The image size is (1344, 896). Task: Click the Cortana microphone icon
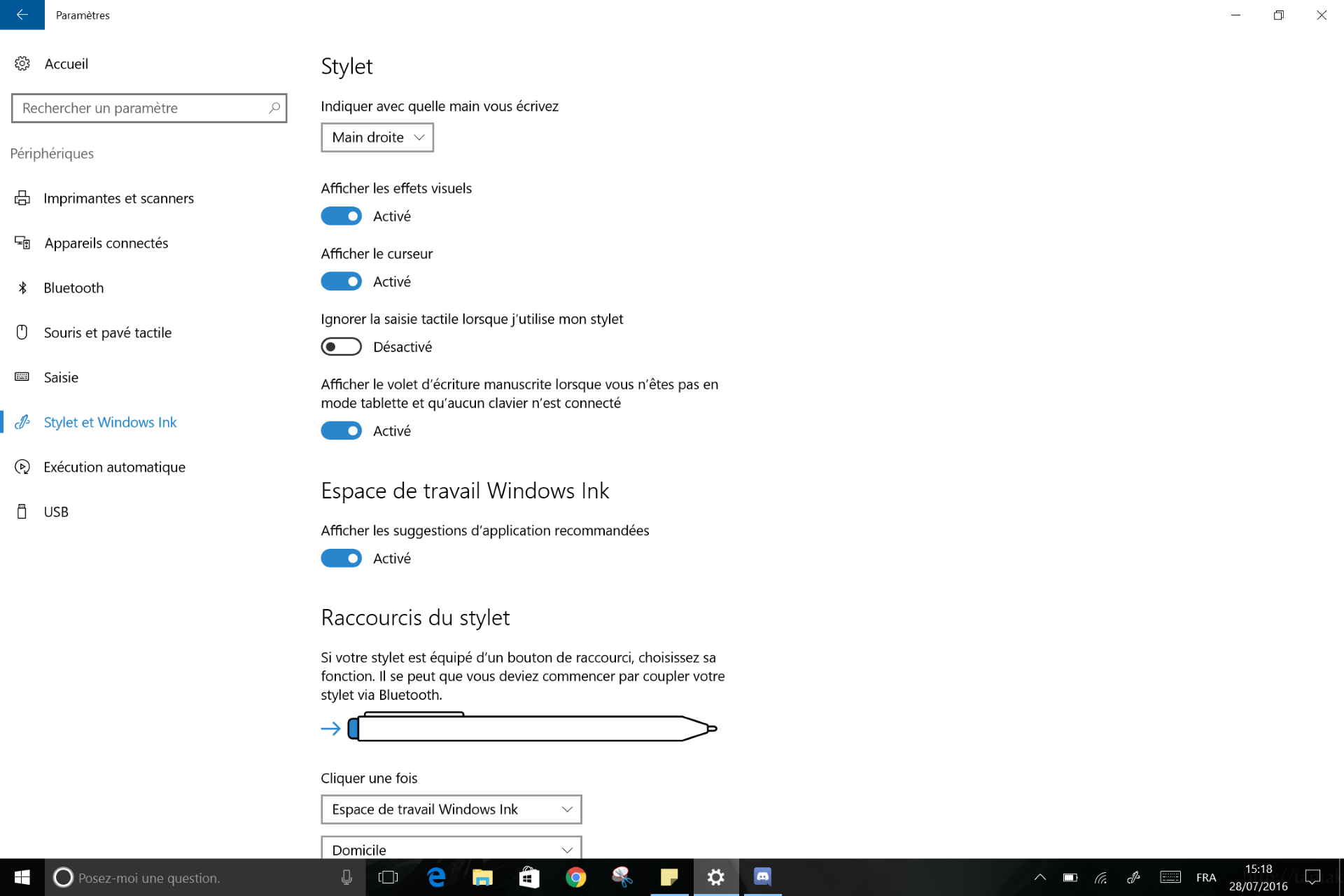click(346, 877)
